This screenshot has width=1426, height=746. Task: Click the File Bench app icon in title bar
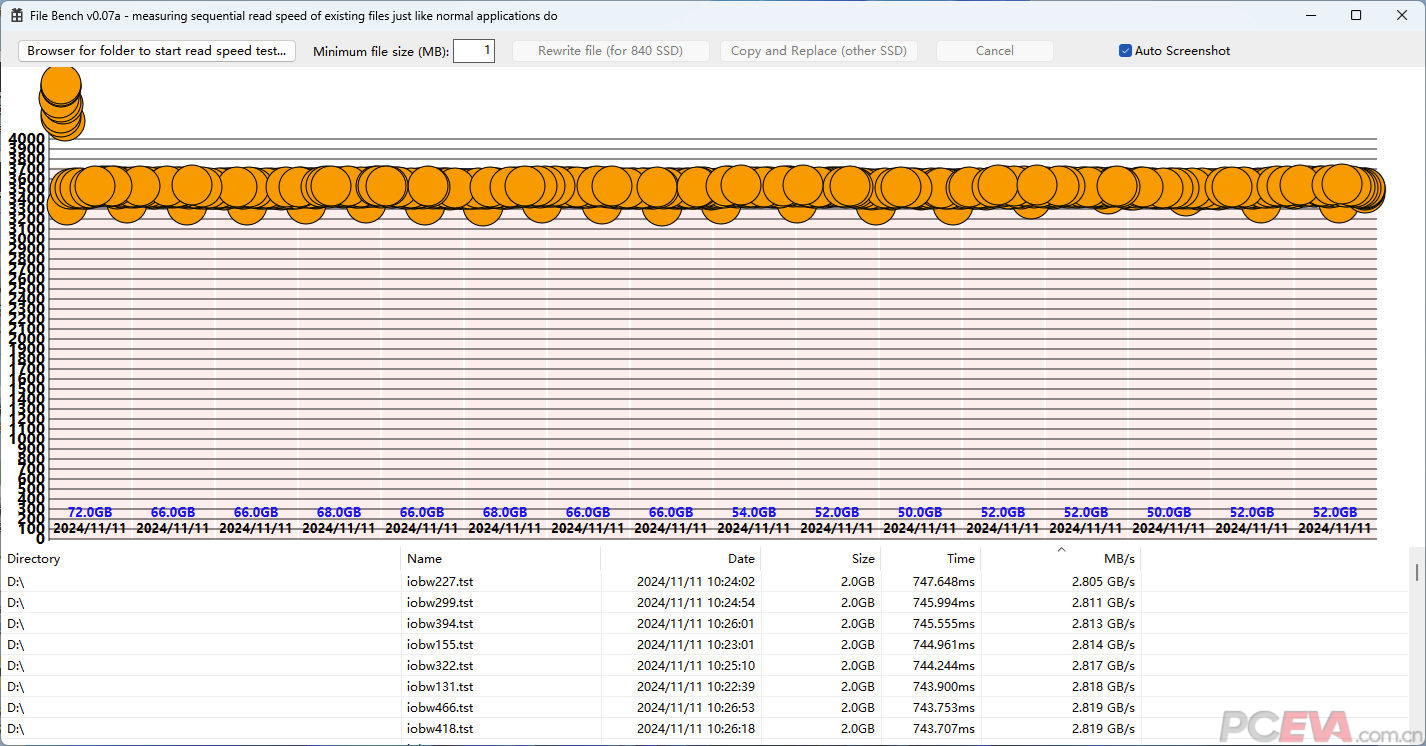pyautogui.click(x=17, y=16)
